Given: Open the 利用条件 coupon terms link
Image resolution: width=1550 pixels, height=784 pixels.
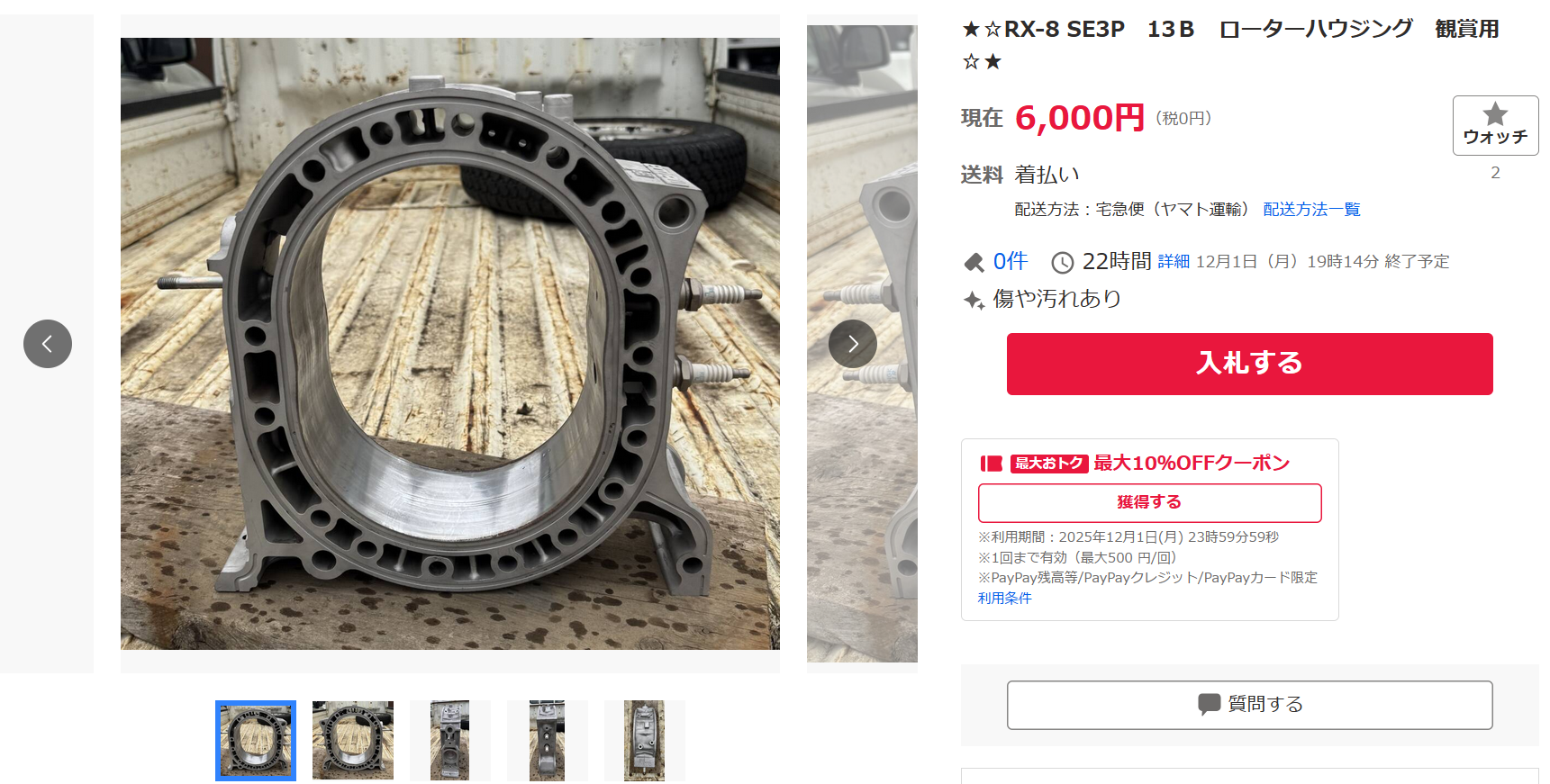Looking at the screenshot, I should pyautogui.click(x=1005, y=599).
